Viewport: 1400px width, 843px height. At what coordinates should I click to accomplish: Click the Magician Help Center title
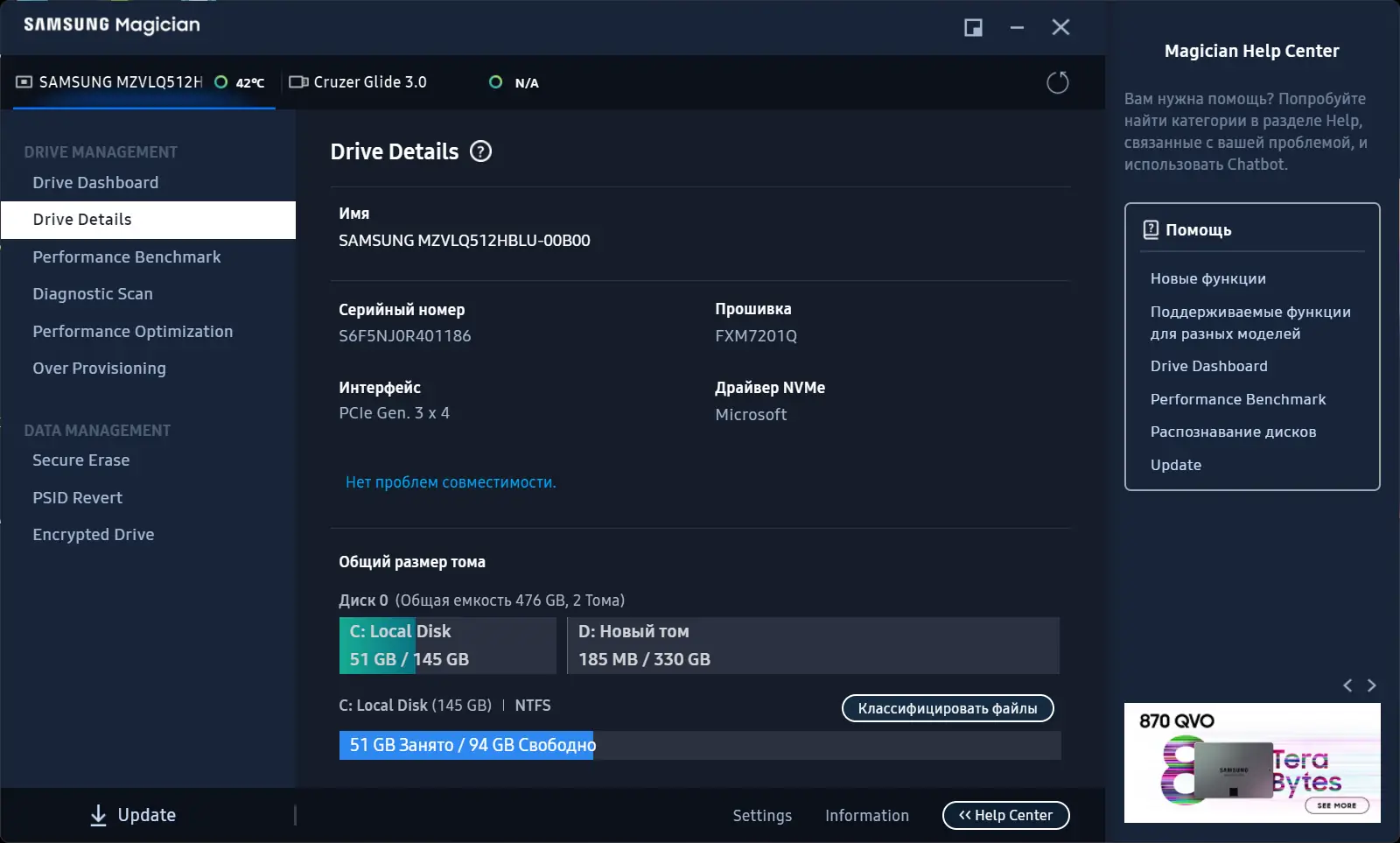pyautogui.click(x=1251, y=51)
